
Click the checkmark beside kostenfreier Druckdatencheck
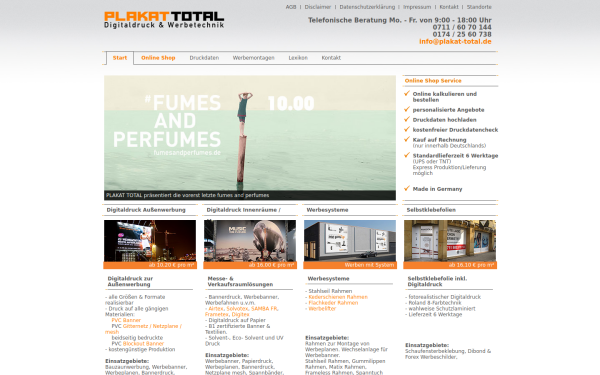(x=407, y=129)
